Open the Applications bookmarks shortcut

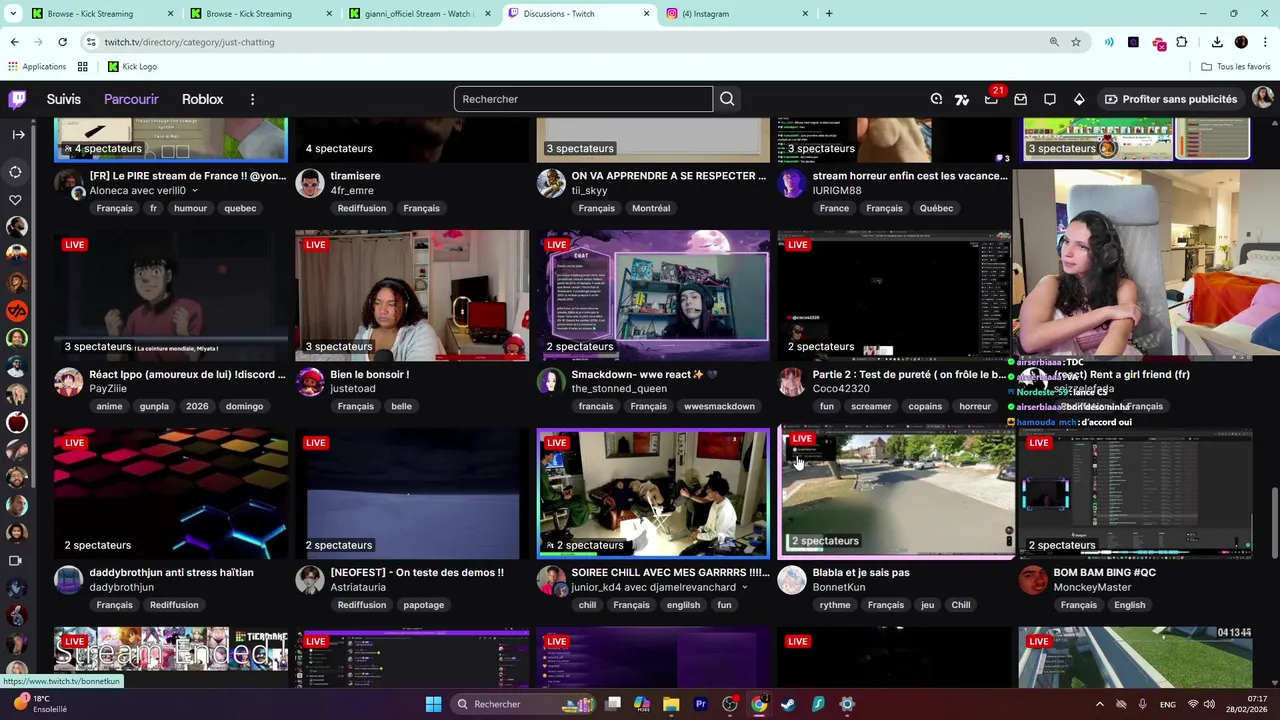point(36,66)
